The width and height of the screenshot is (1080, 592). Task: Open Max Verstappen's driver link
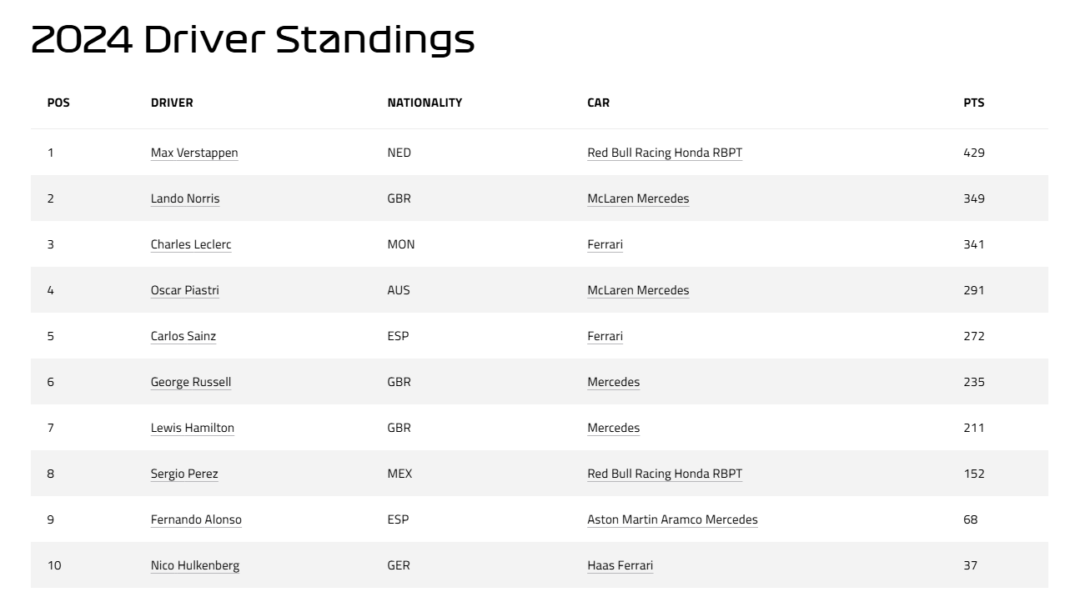click(194, 153)
